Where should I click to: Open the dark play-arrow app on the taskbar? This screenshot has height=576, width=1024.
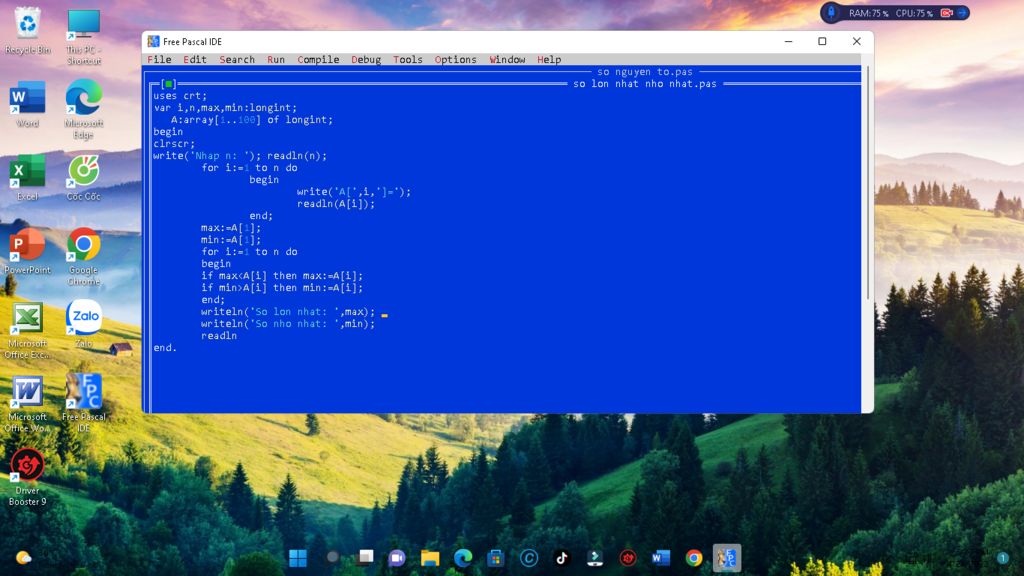(595, 558)
